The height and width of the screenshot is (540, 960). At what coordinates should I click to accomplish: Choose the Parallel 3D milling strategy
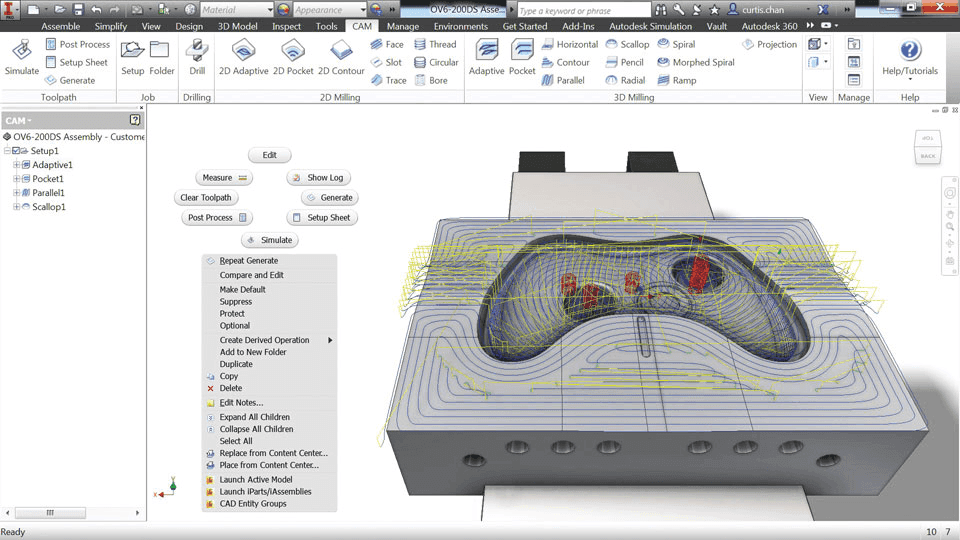[x=563, y=80]
